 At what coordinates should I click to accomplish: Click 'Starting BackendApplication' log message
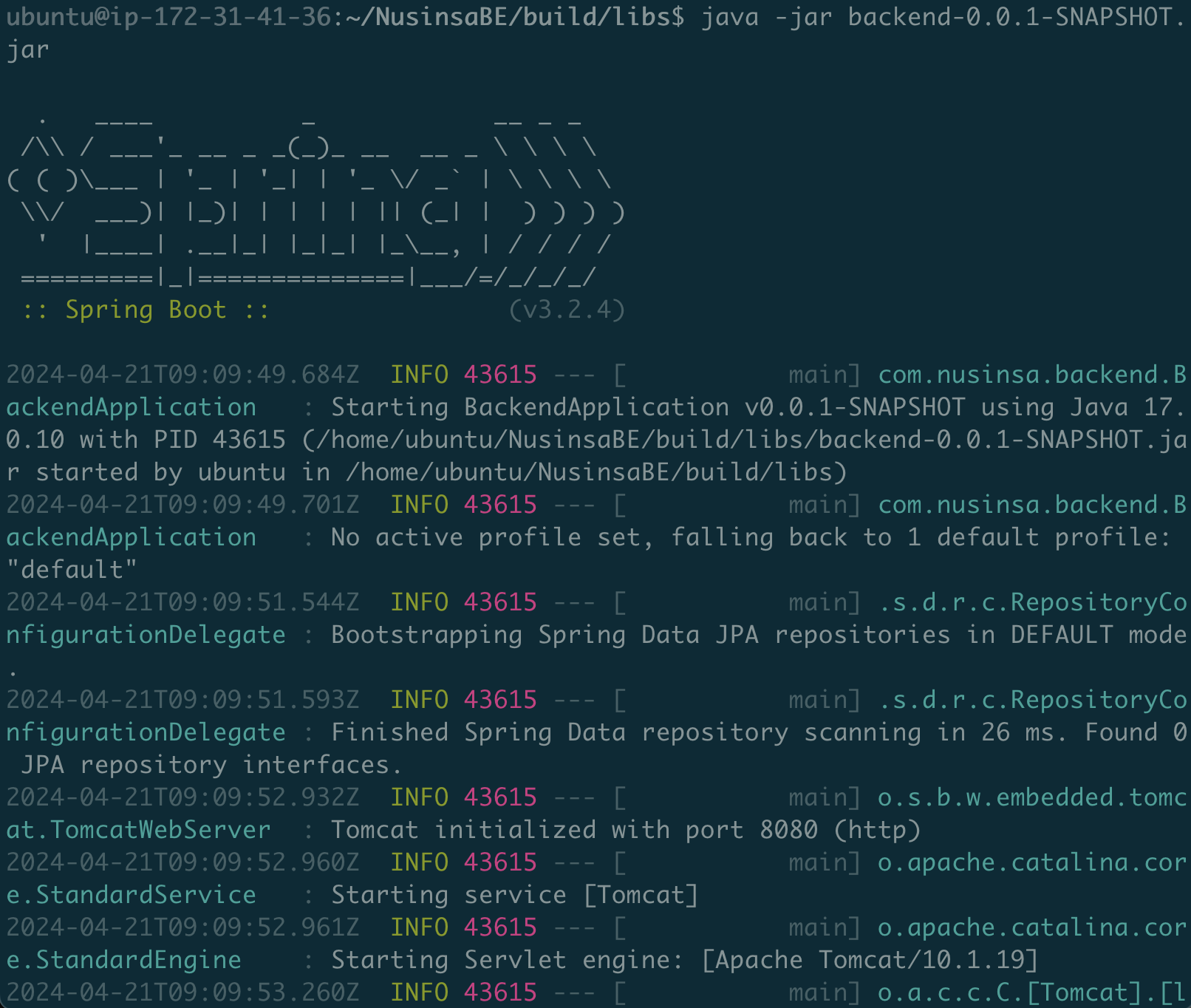[x=530, y=407]
